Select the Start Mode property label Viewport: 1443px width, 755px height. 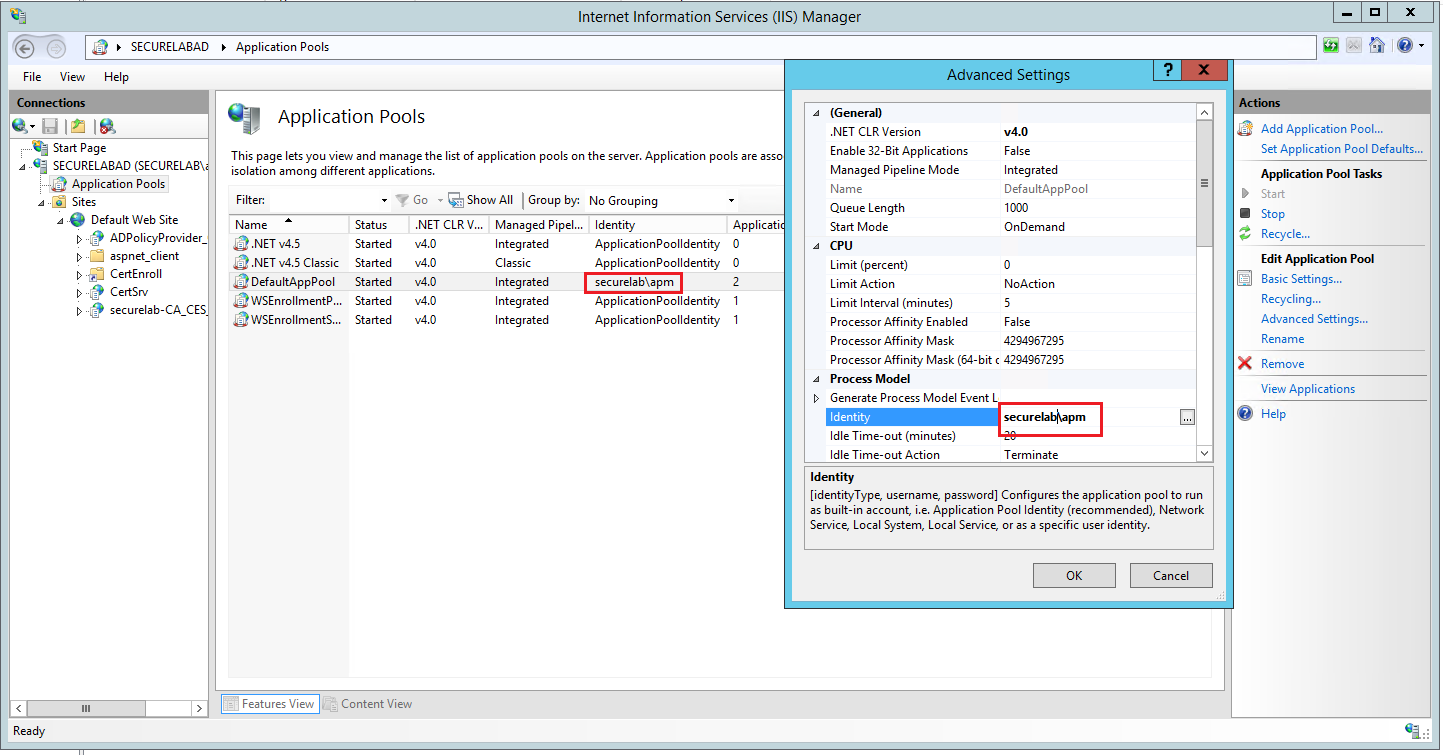(x=859, y=227)
